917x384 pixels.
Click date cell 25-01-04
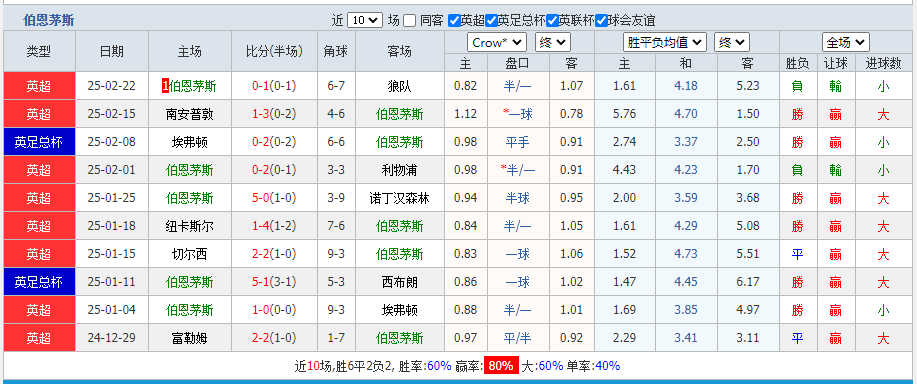tap(111, 310)
